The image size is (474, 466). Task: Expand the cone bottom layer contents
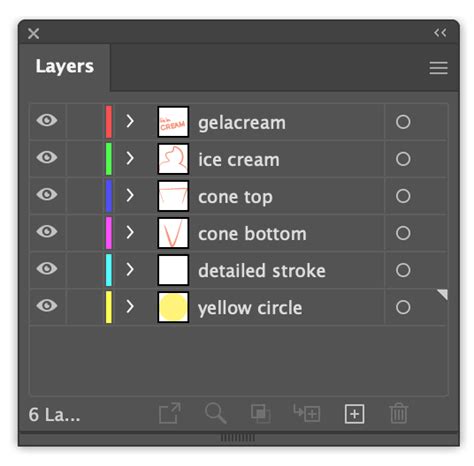130,232
